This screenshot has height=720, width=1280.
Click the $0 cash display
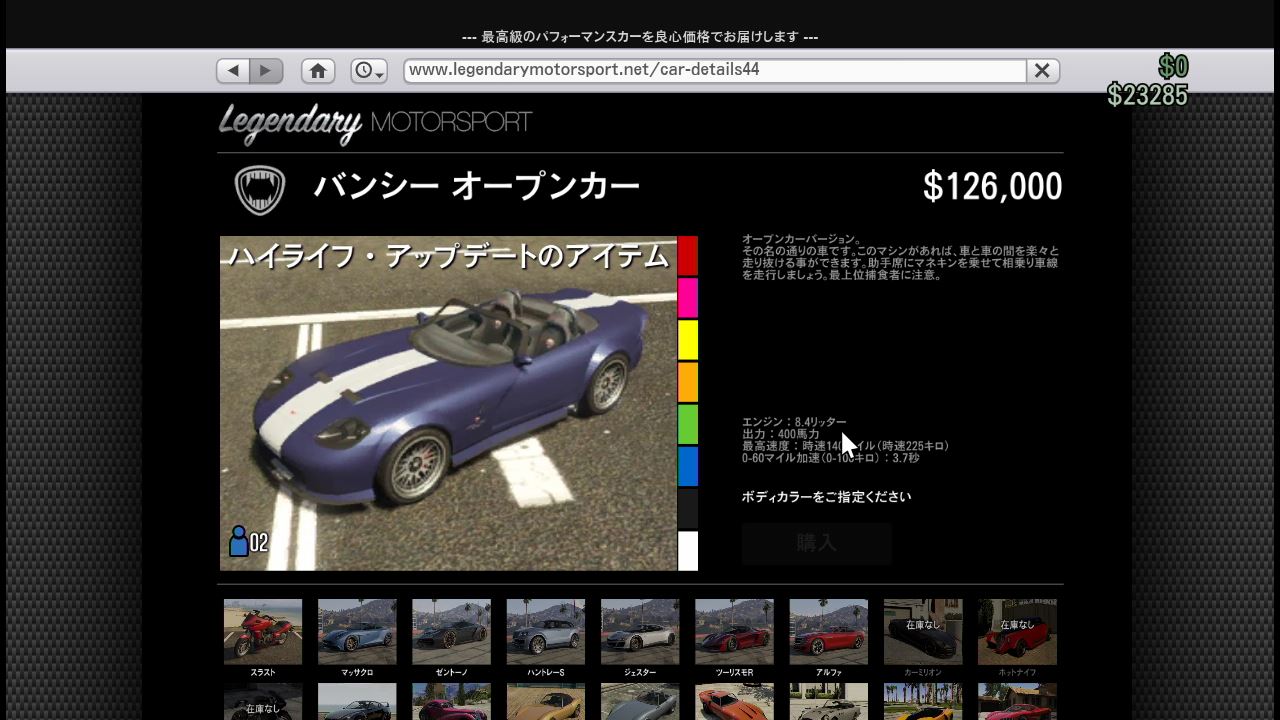click(1173, 66)
